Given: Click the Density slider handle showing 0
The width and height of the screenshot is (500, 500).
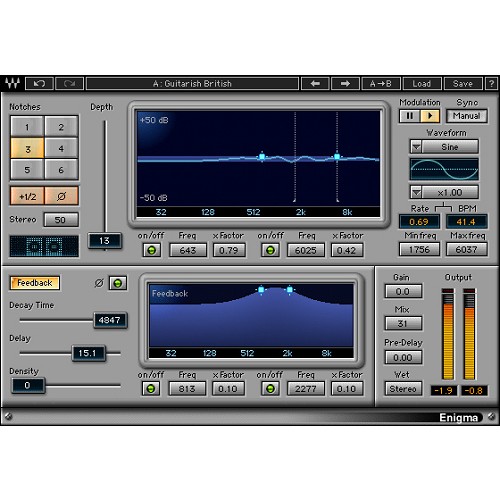Looking at the screenshot, I should pyautogui.click(x=28, y=385).
